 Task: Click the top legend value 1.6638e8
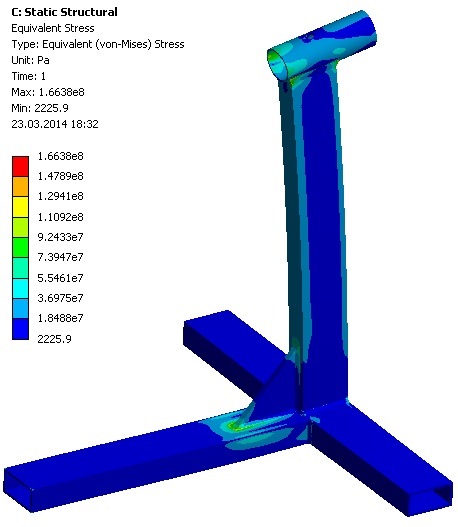click(60, 156)
